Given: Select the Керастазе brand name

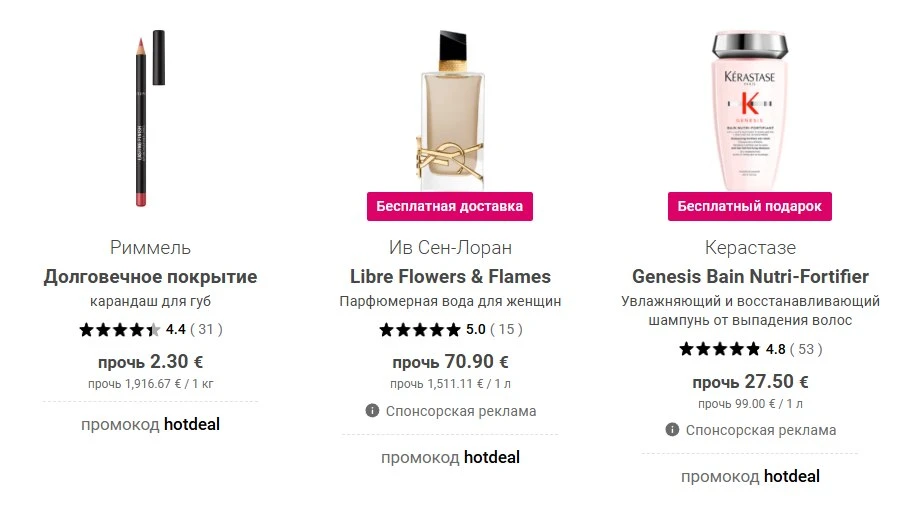Looking at the screenshot, I should point(750,247).
